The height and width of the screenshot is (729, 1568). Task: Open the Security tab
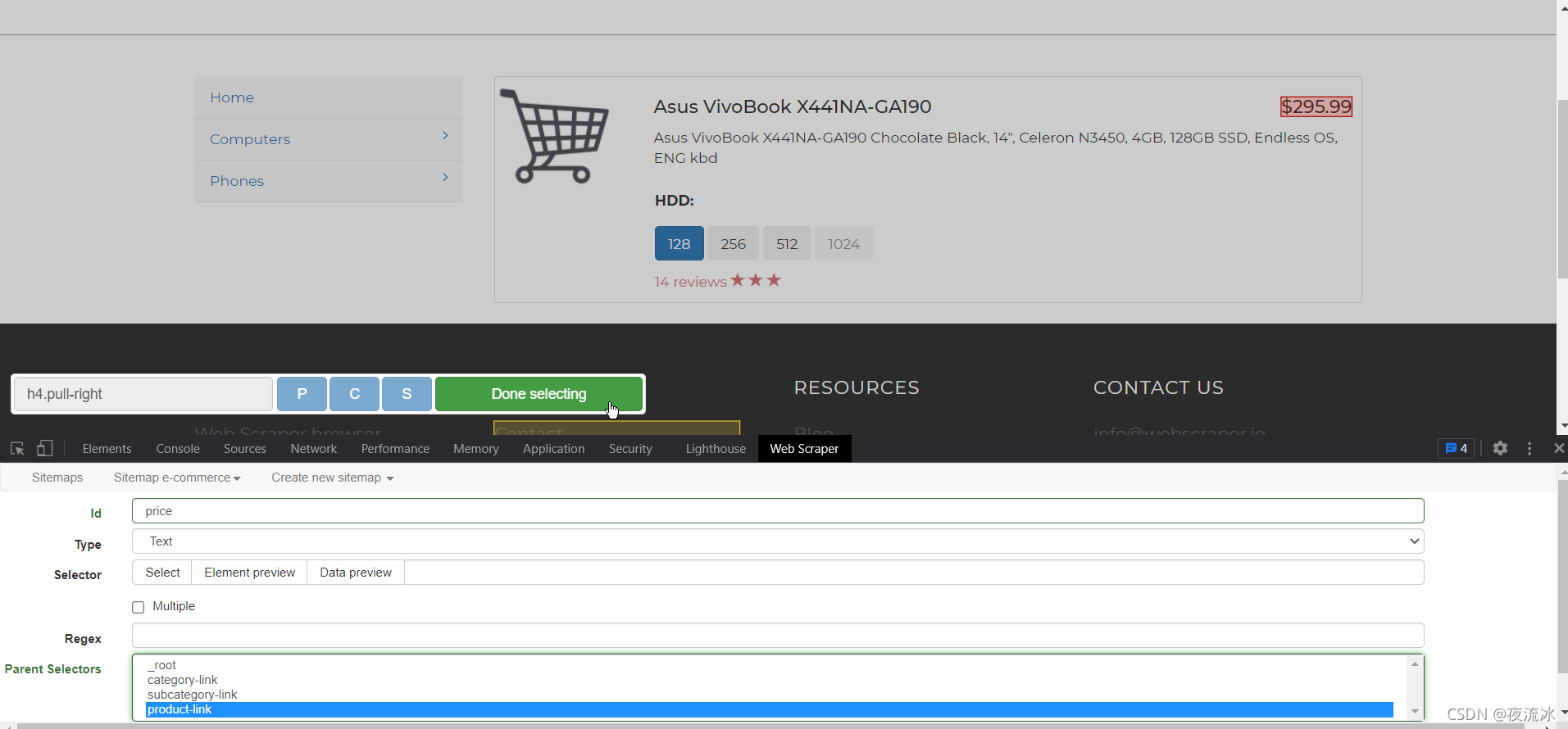coord(630,449)
